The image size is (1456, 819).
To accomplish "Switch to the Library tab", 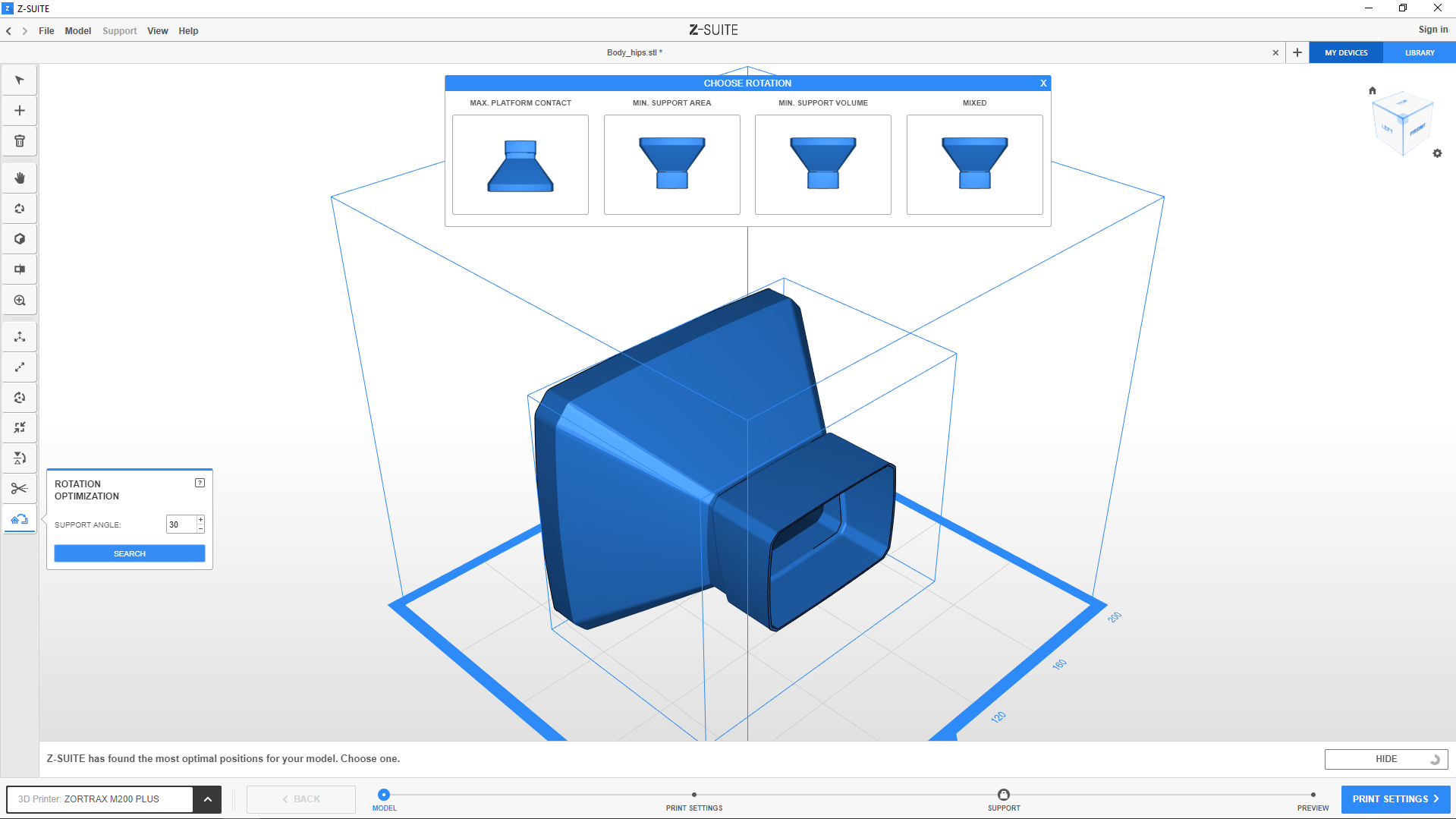I will 1419,53.
